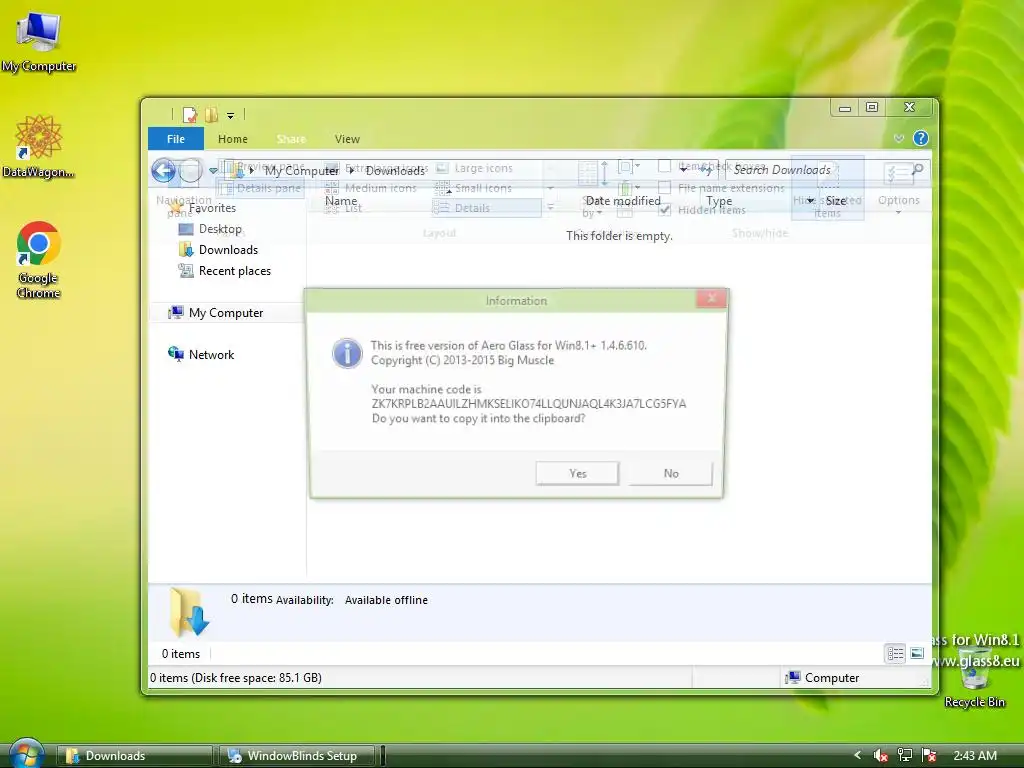Toggle the Details pane ribbon button
This screenshot has height=768, width=1024.
(x=260, y=188)
